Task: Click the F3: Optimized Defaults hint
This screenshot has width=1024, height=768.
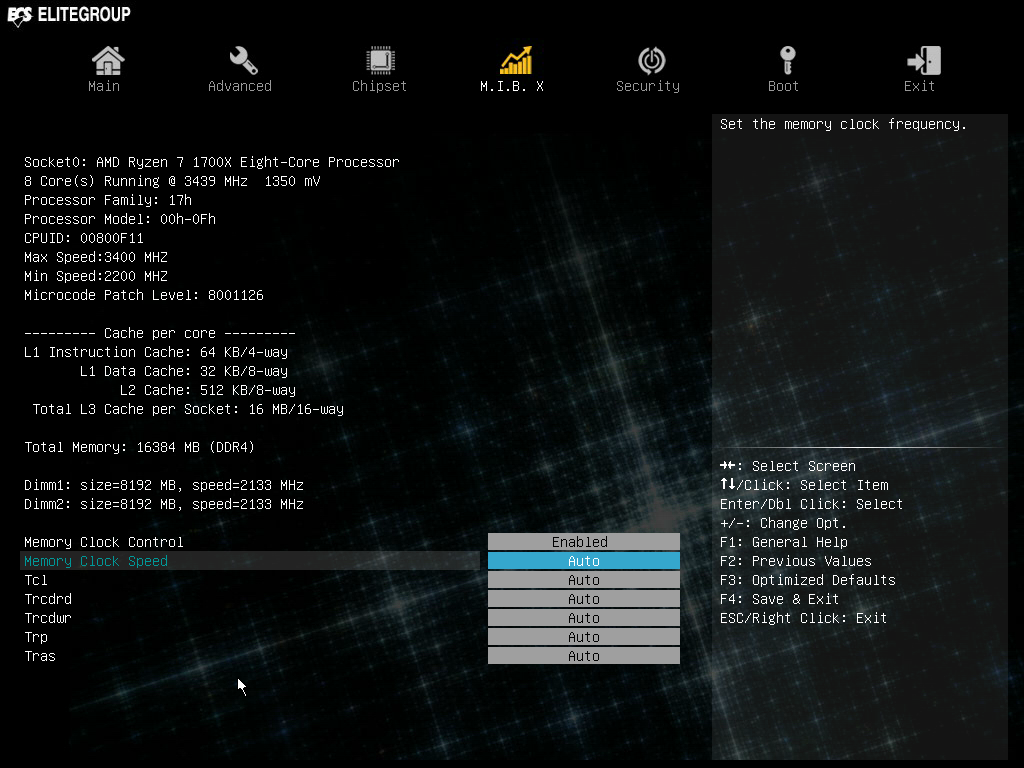Action: click(808, 580)
